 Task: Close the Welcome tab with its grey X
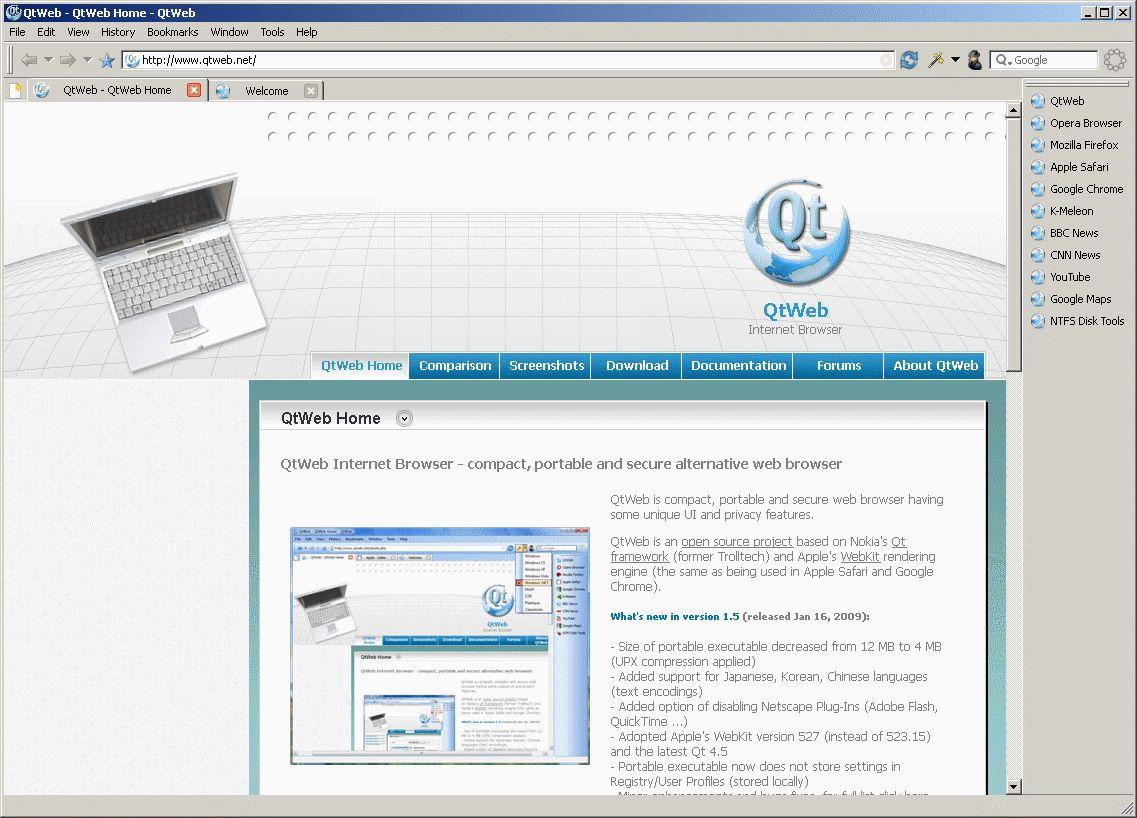(310, 91)
